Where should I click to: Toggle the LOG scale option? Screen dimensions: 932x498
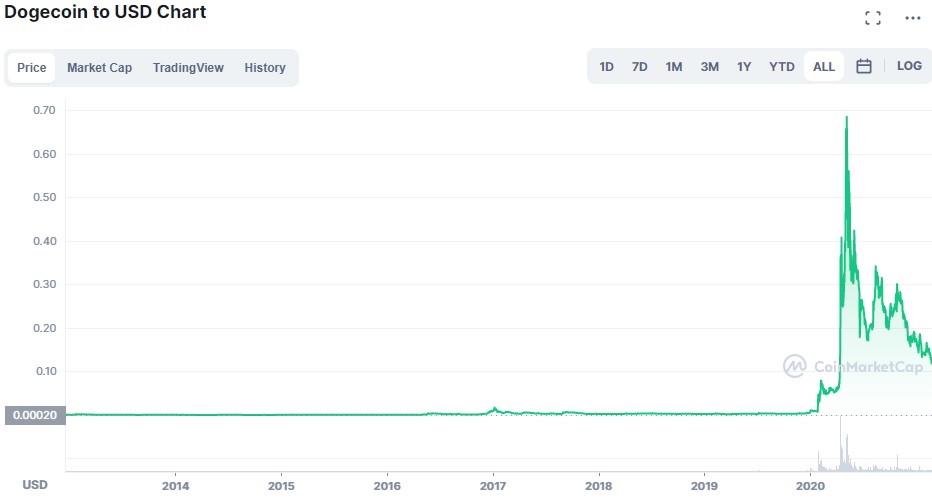point(909,66)
